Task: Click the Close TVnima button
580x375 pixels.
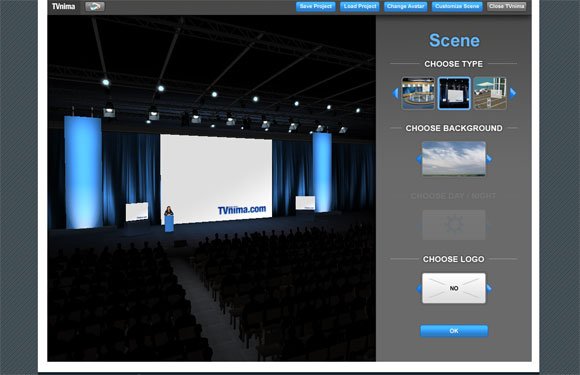Action: (506, 6)
